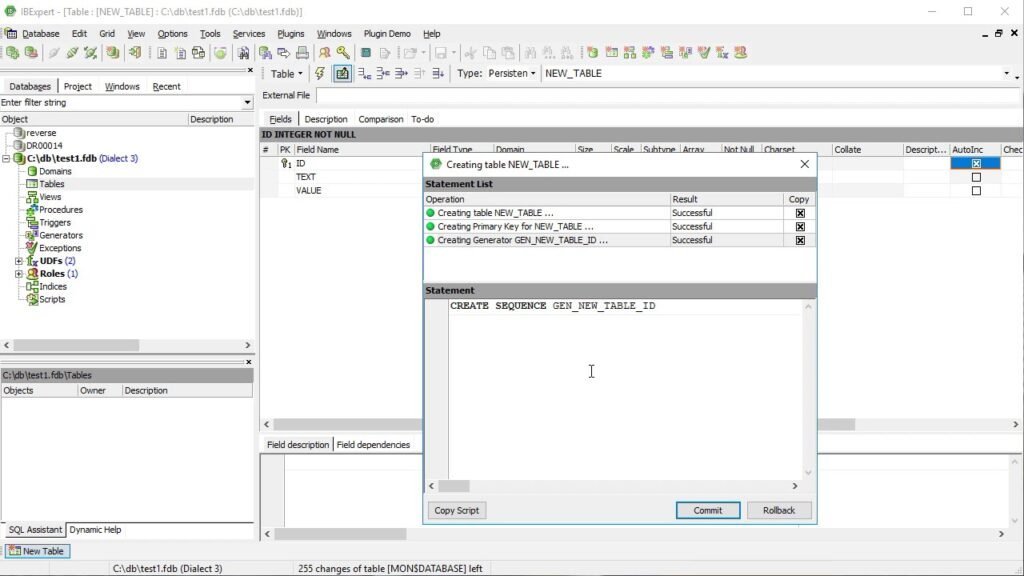Image resolution: width=1024 pixels, height=576 pixels.
Task: Switch to the Field dependencies tab
Action: pyautogui.click(x=374, y=445)
